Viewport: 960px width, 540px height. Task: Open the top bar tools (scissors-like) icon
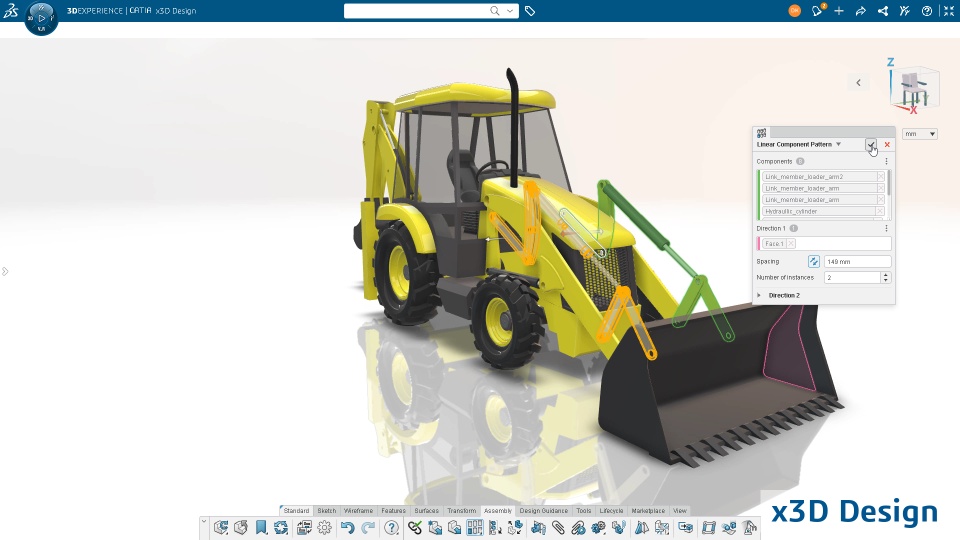[x=904, y=11]
